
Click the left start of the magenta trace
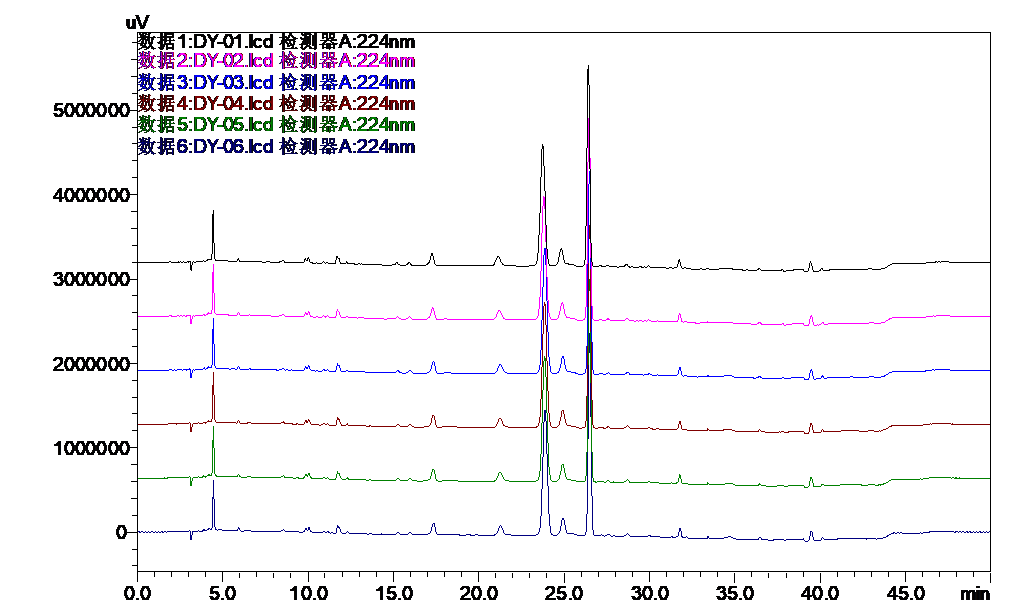click(142, 316)
